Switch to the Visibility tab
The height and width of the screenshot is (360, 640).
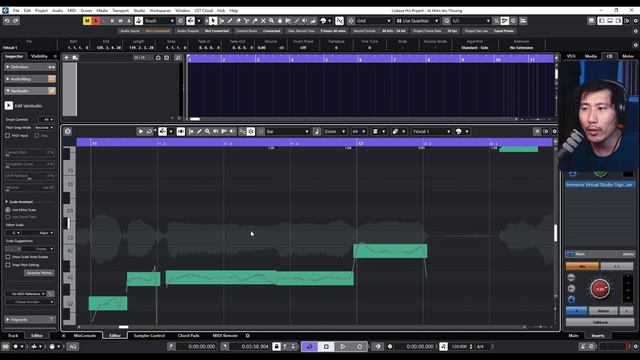pos(39,56)
